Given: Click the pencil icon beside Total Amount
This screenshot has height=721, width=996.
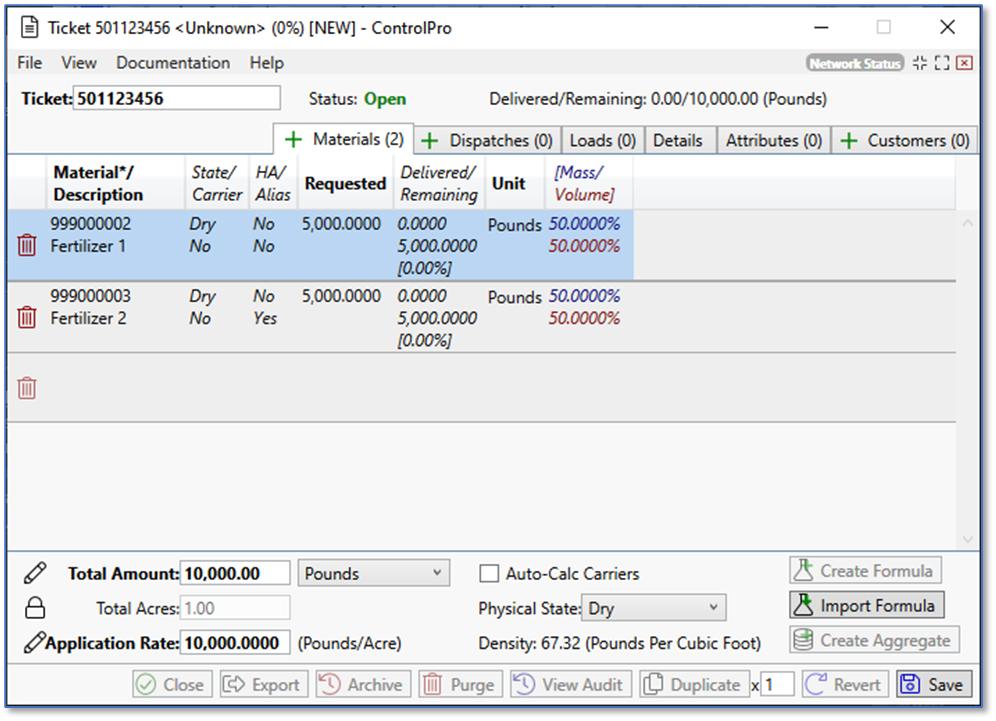Looking at the screenshot, I should point(35,573).
